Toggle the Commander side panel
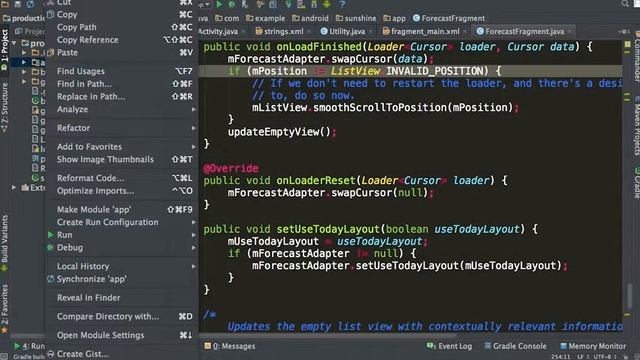Image resolution: width=640 pixels, height=360 pixels. (x=636, y=56)
